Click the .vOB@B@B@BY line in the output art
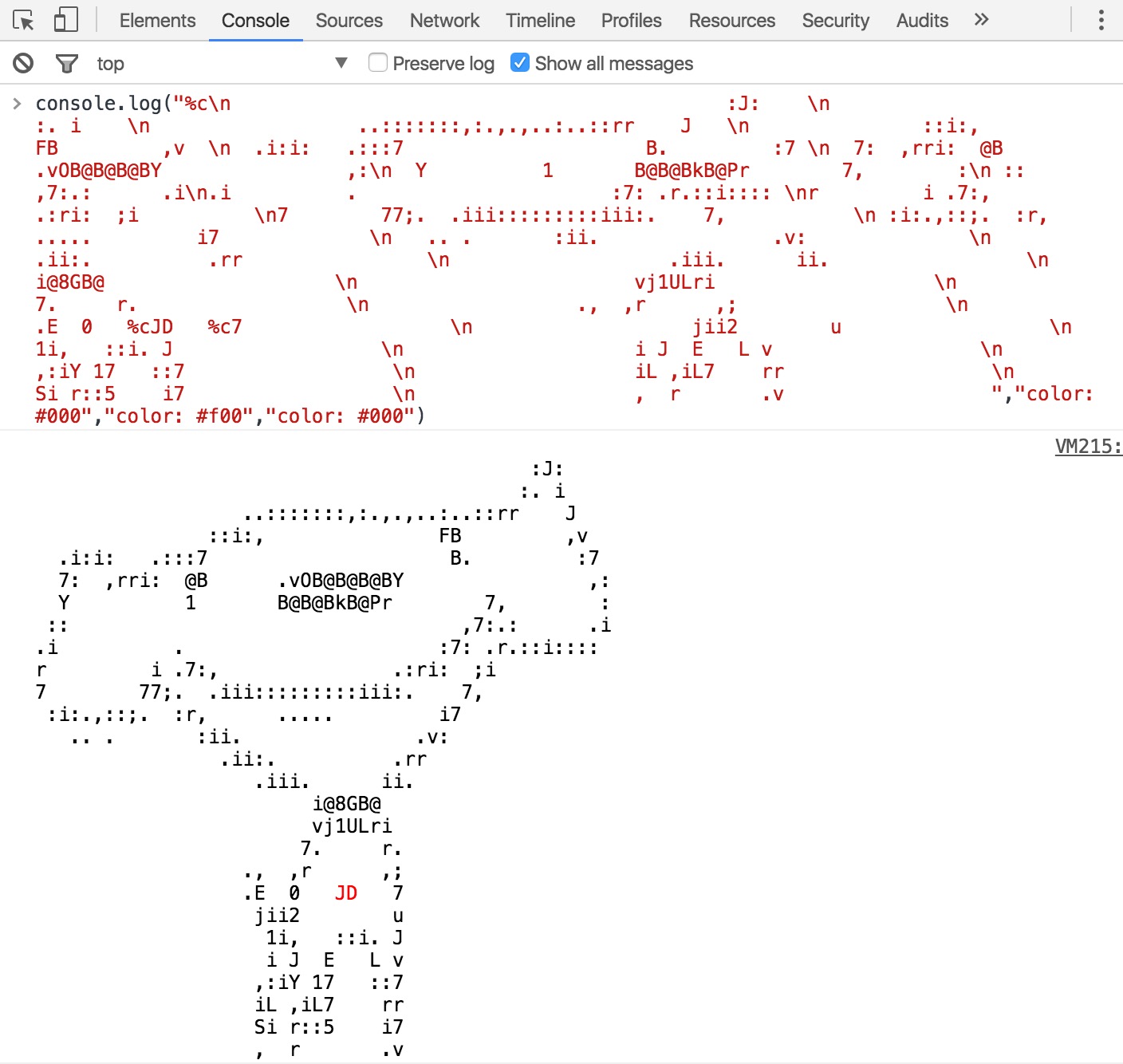Viewport: 1123px width, 1064px height. point(341,581)
